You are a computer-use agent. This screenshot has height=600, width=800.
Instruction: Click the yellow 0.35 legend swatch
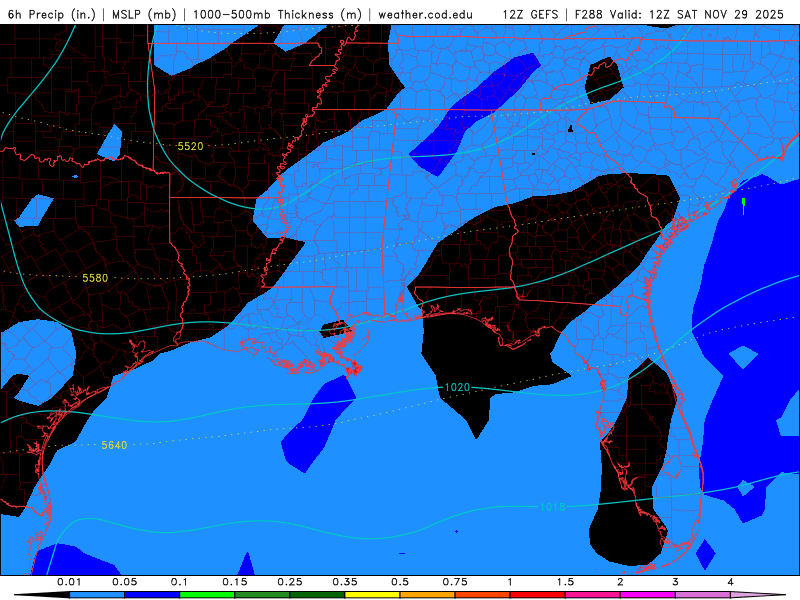(372, 595)
